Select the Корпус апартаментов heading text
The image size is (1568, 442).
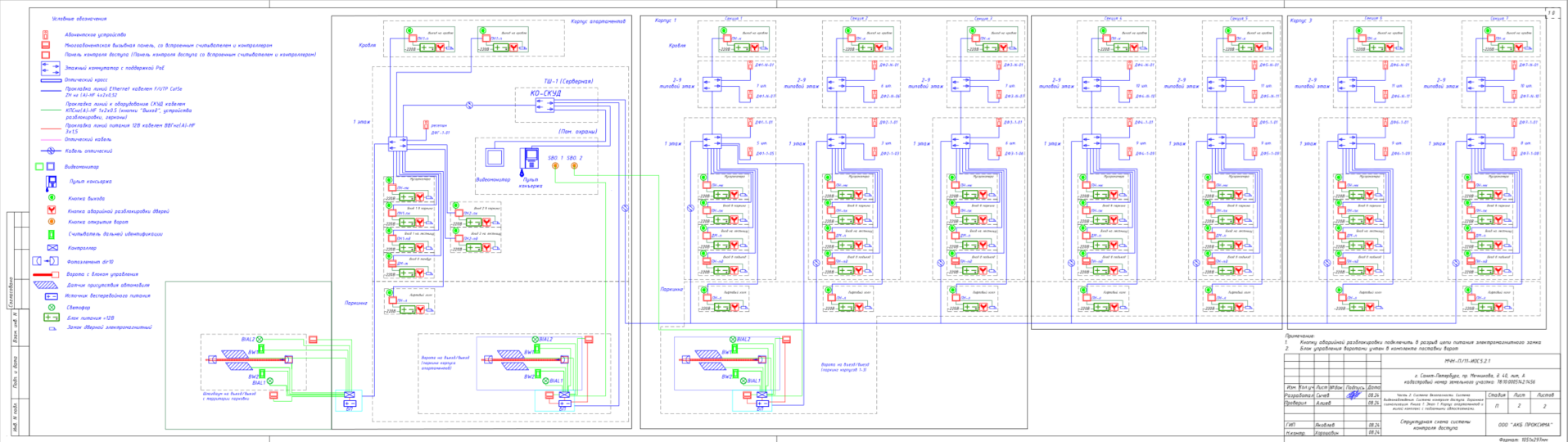point(598,20)
